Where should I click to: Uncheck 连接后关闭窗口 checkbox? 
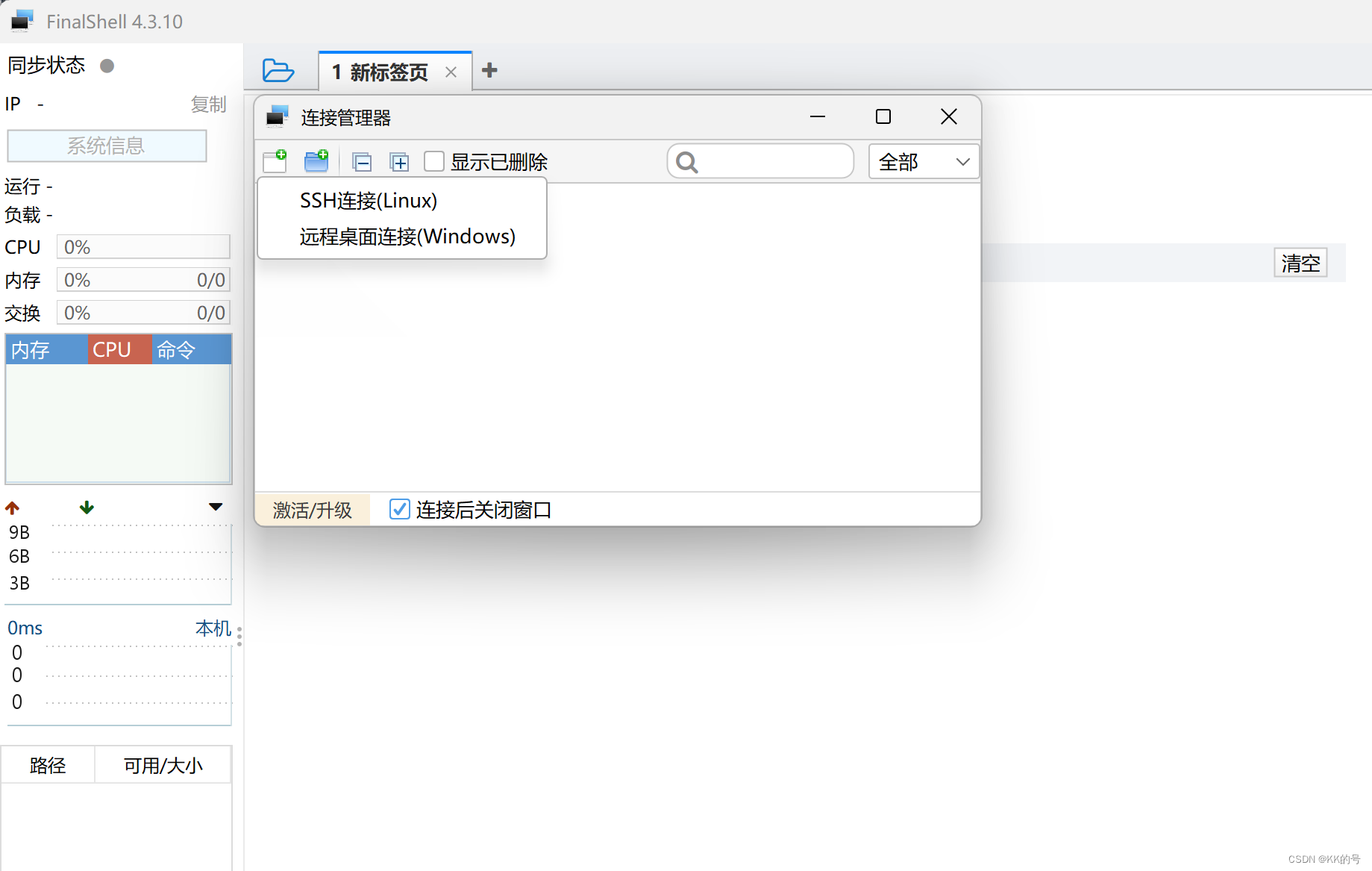[x=399, y=509]
